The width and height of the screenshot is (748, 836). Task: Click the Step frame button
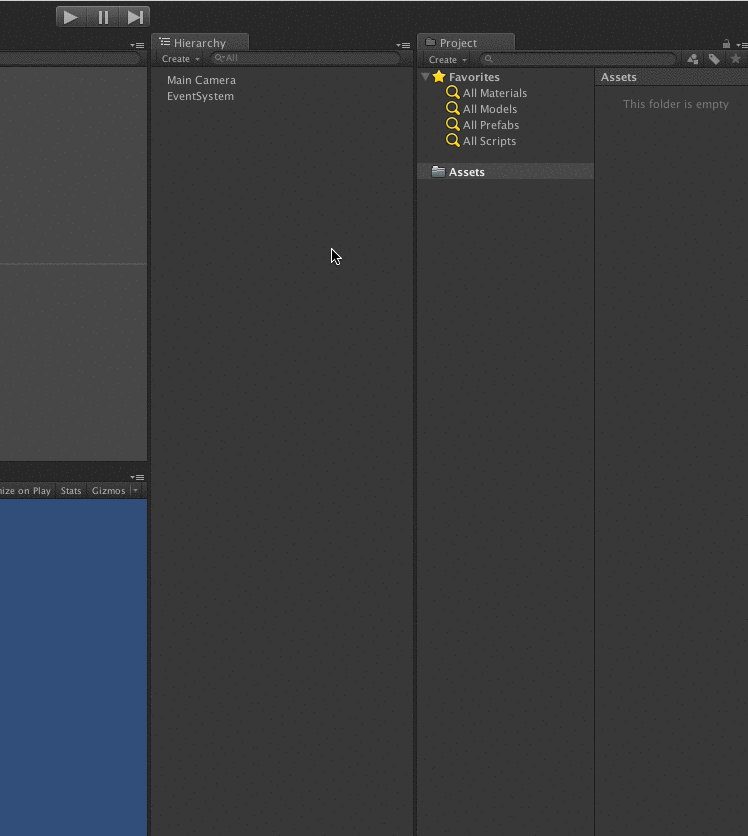tap(135, 17)
